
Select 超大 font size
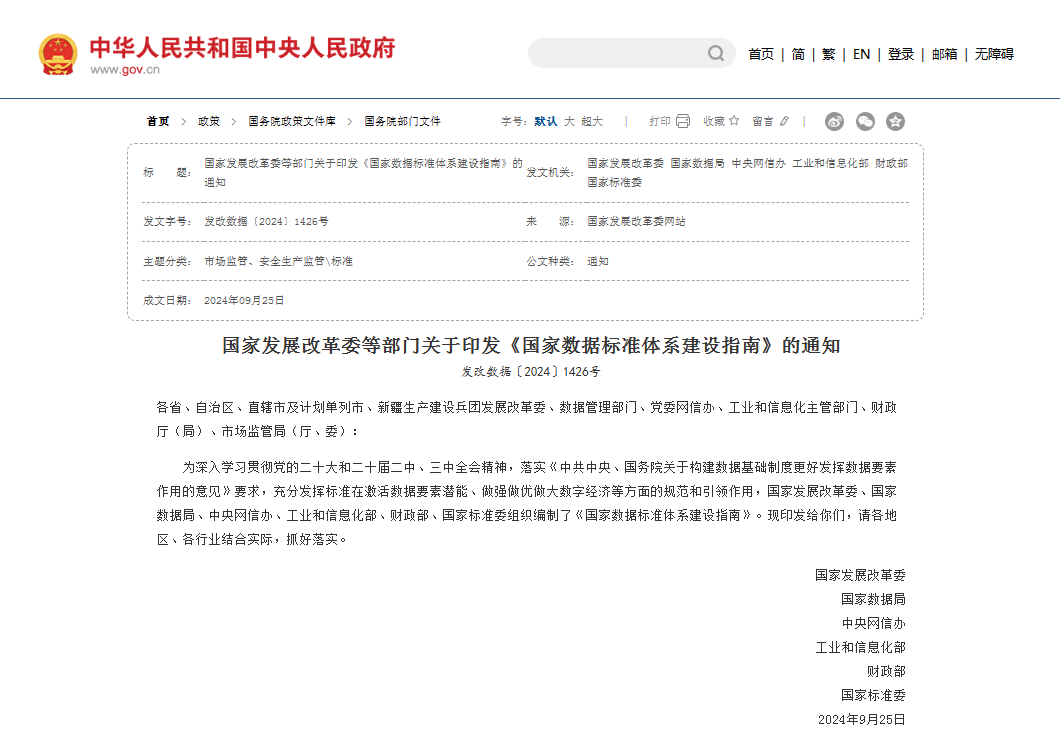[x=592, y=121]
